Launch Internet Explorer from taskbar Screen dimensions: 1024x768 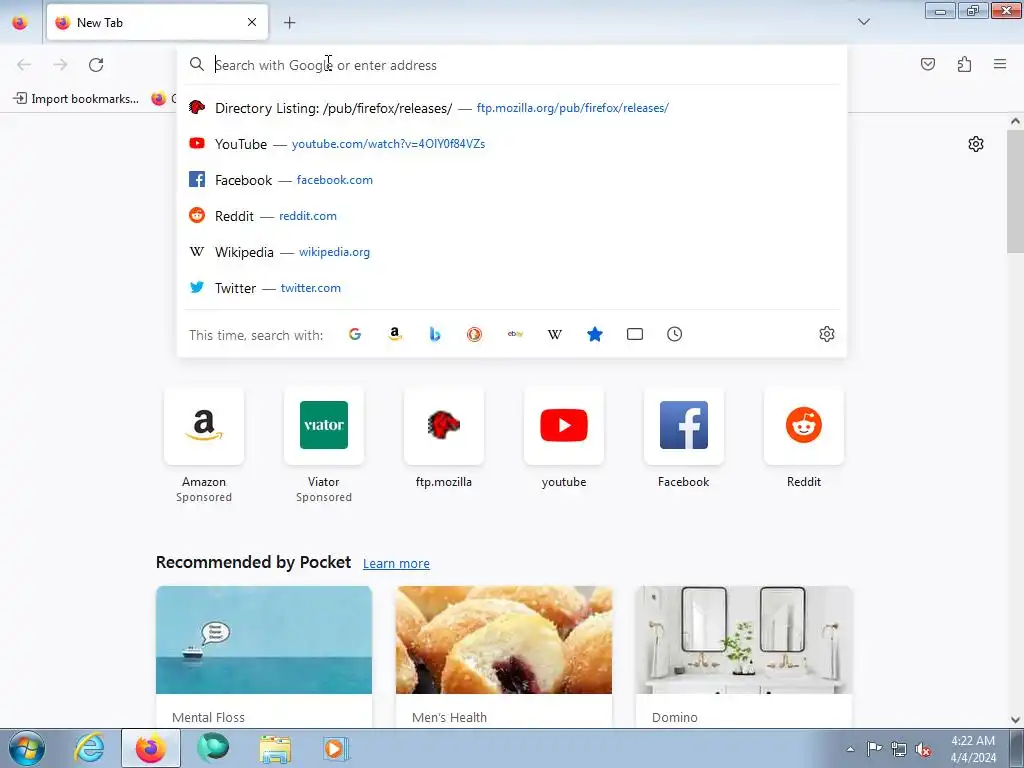(89, 748)
